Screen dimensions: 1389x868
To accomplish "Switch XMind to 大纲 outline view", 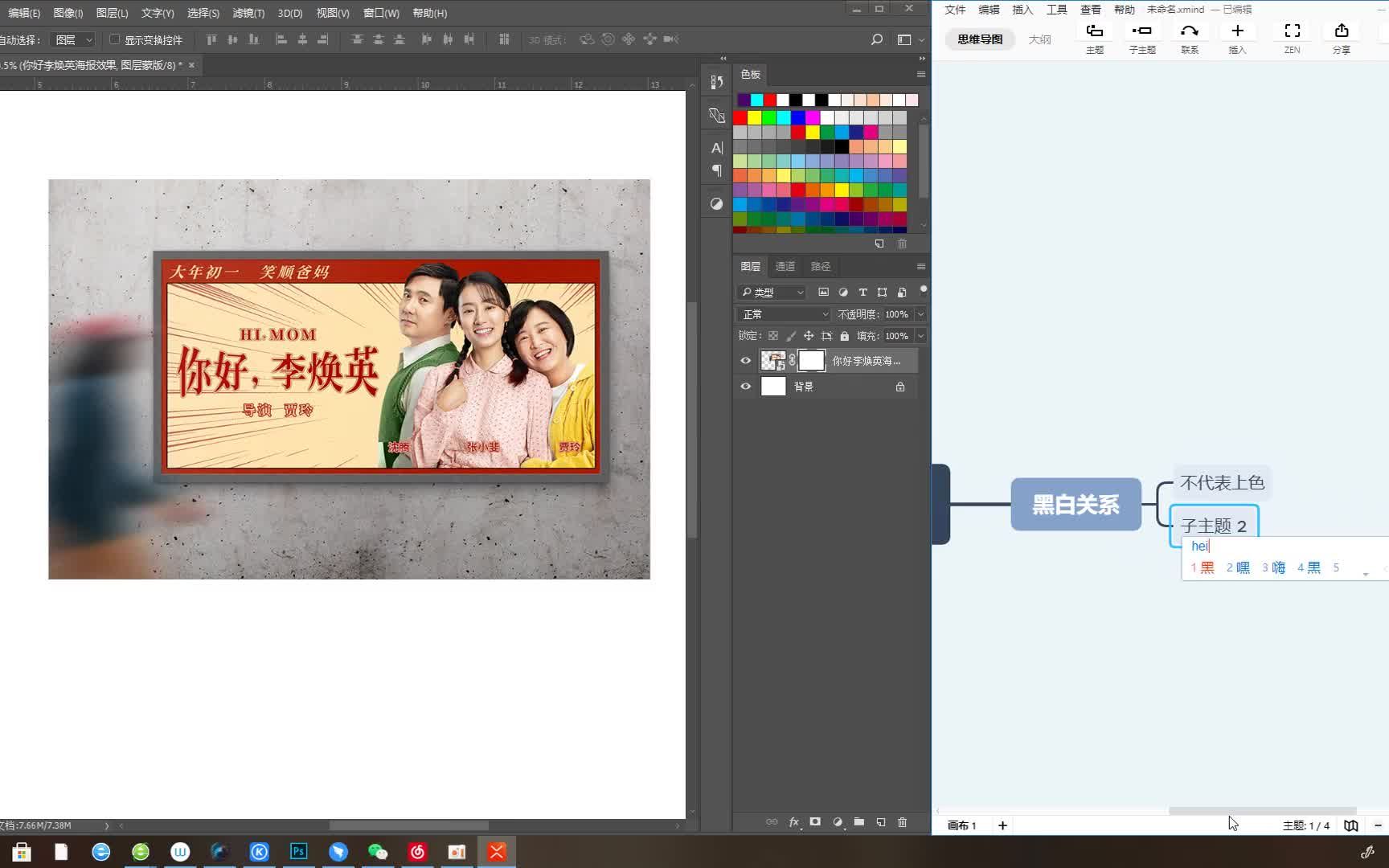I will [x=1039, y=39].
